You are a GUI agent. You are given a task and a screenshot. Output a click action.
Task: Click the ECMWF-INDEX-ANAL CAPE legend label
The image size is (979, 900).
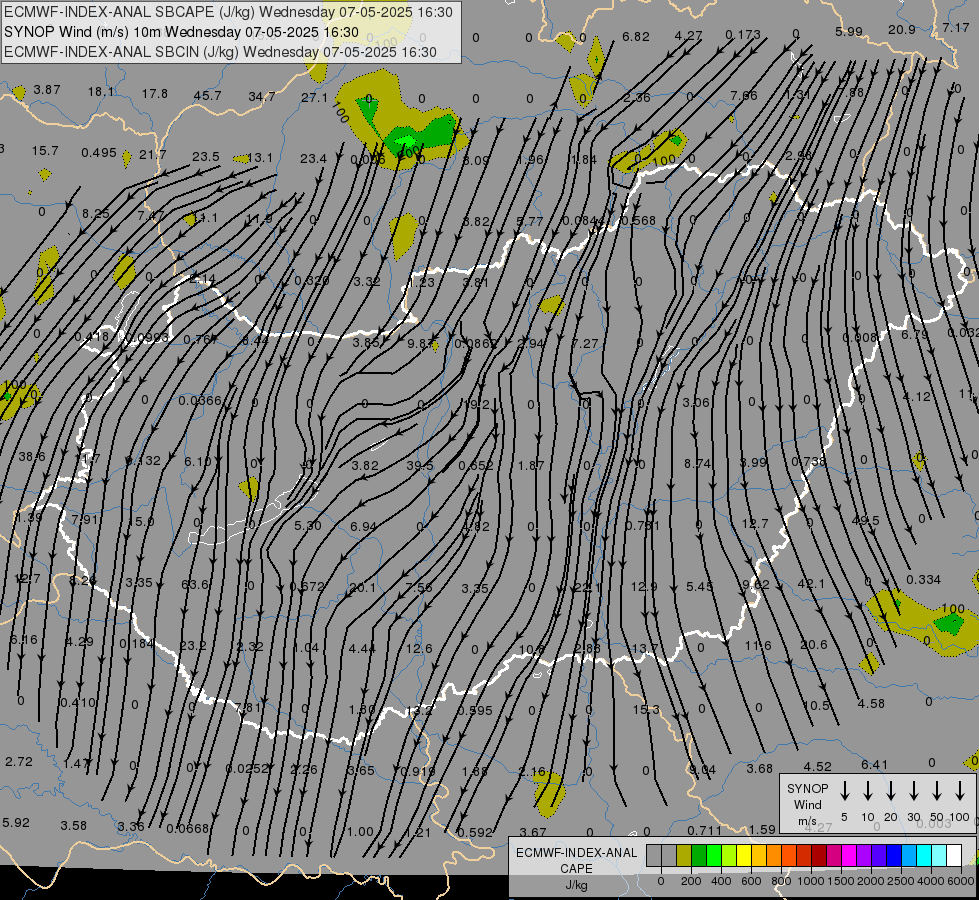(576, 868)
